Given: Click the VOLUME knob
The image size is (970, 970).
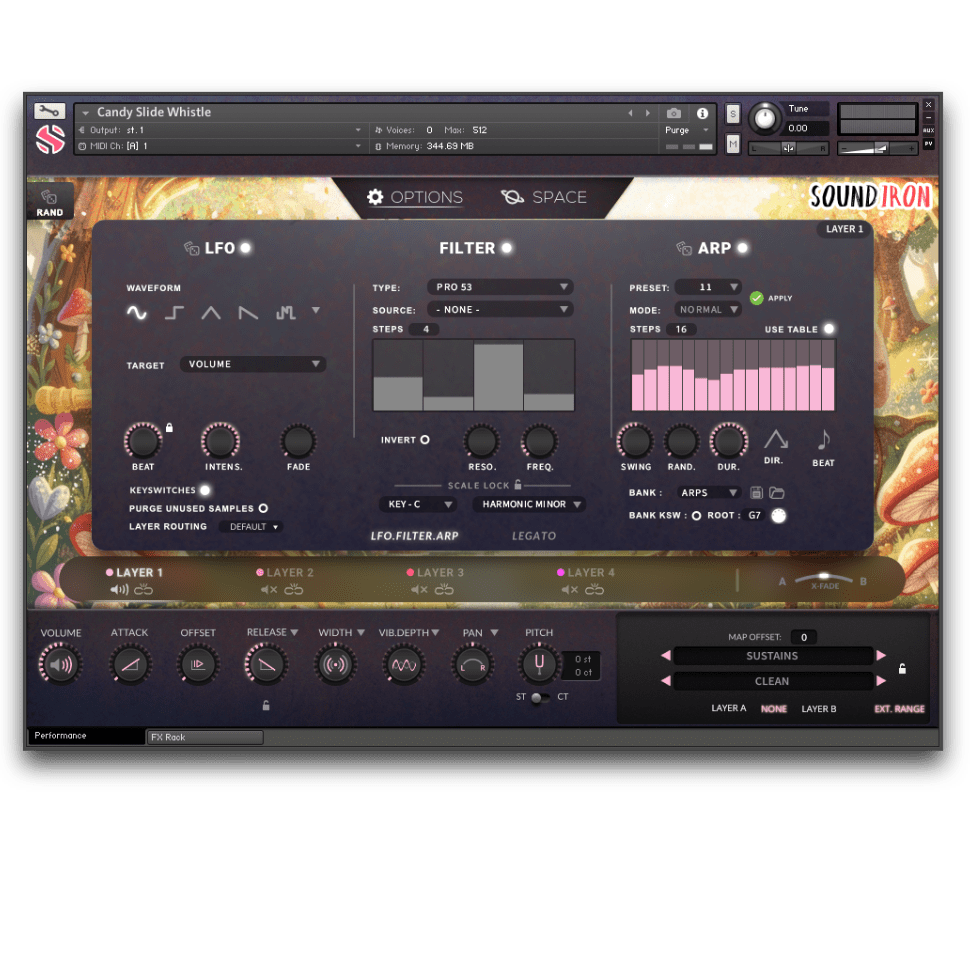Looking at the screenshot, I should click(x=60, y=665).
